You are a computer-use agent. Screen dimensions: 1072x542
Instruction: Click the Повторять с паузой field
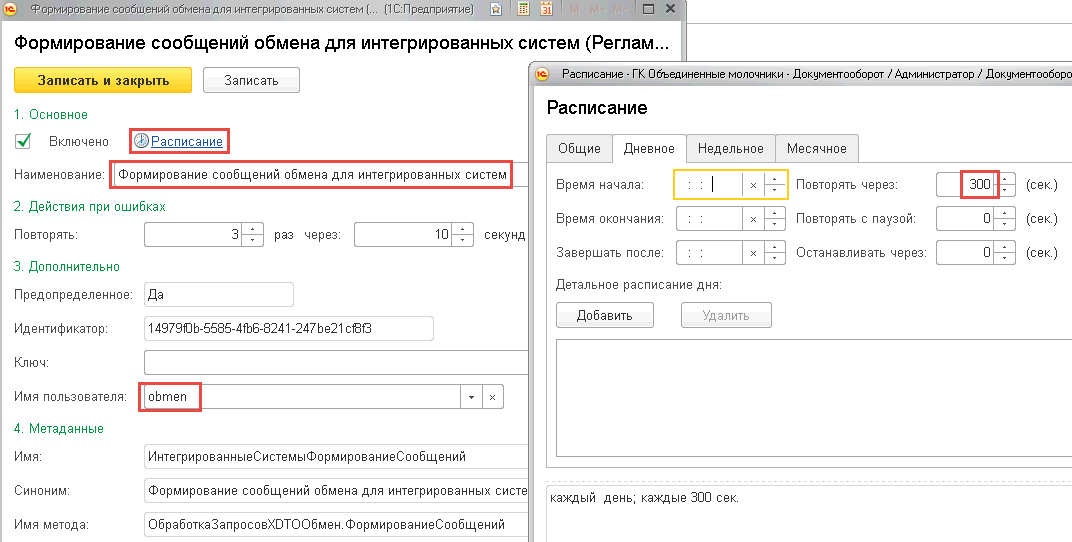coord(966,219)
